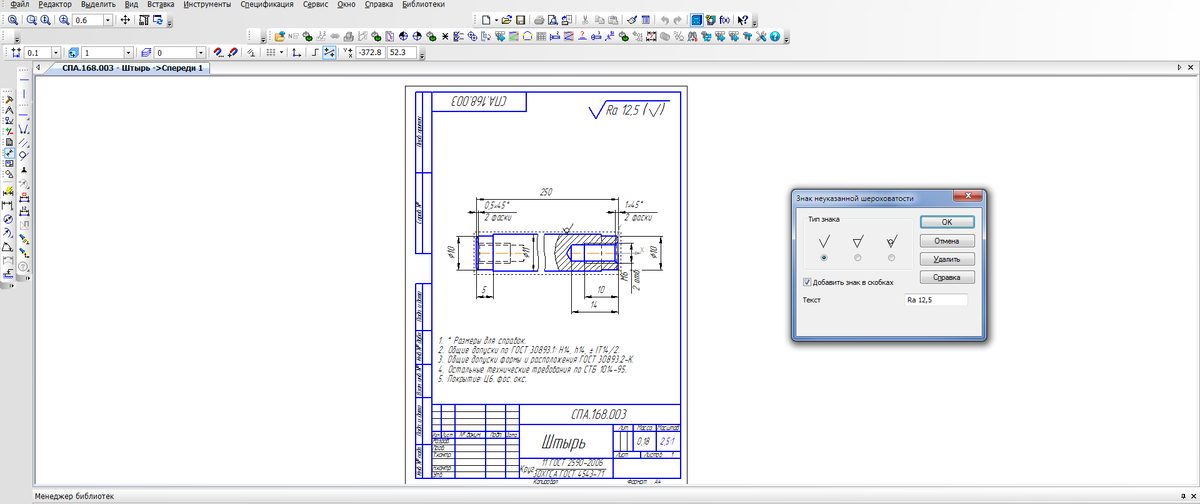The image size is (1200, 504).
Task: Click the Geometry hammer panel icon
Action: [x=8, y=98]
